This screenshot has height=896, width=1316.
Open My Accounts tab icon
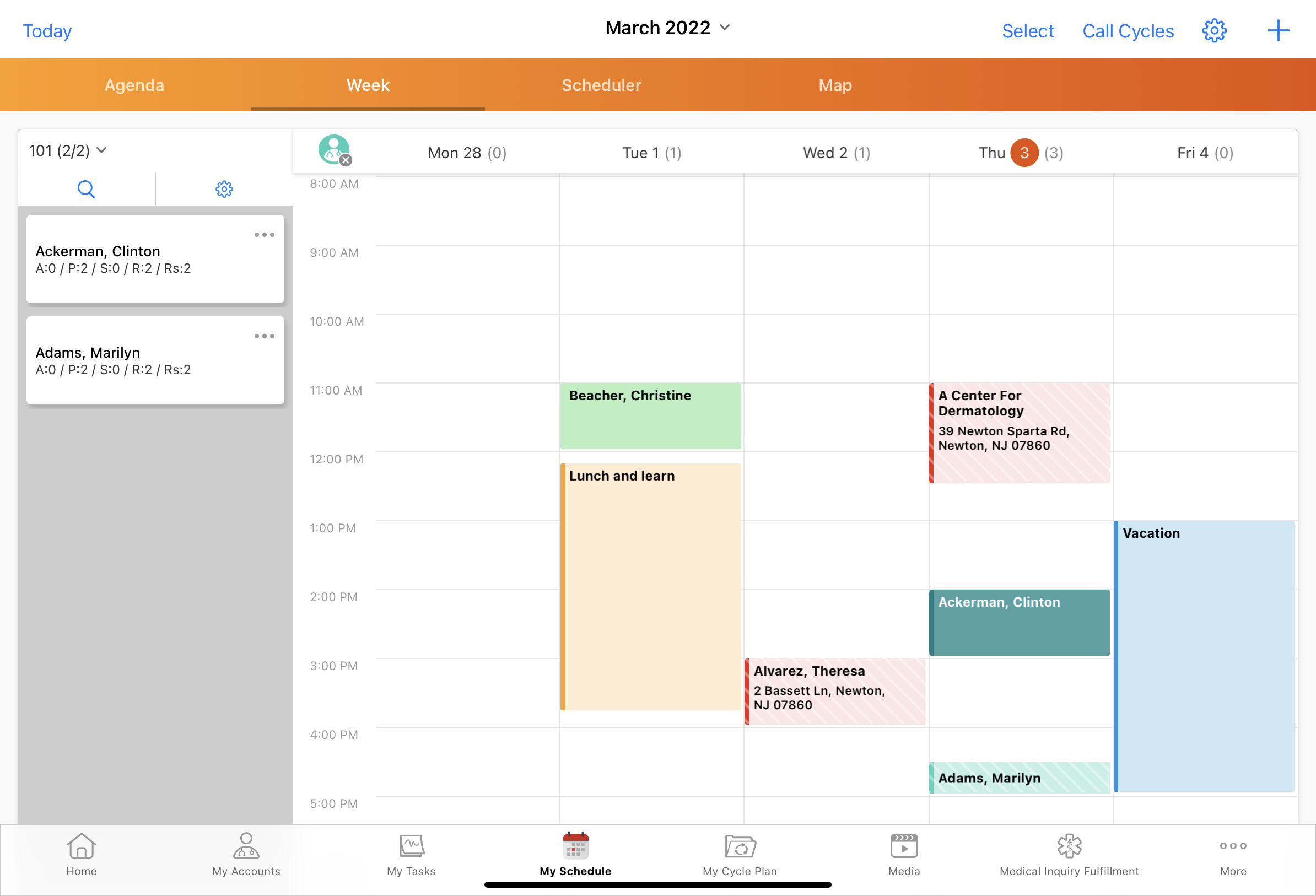pos(246,854)
